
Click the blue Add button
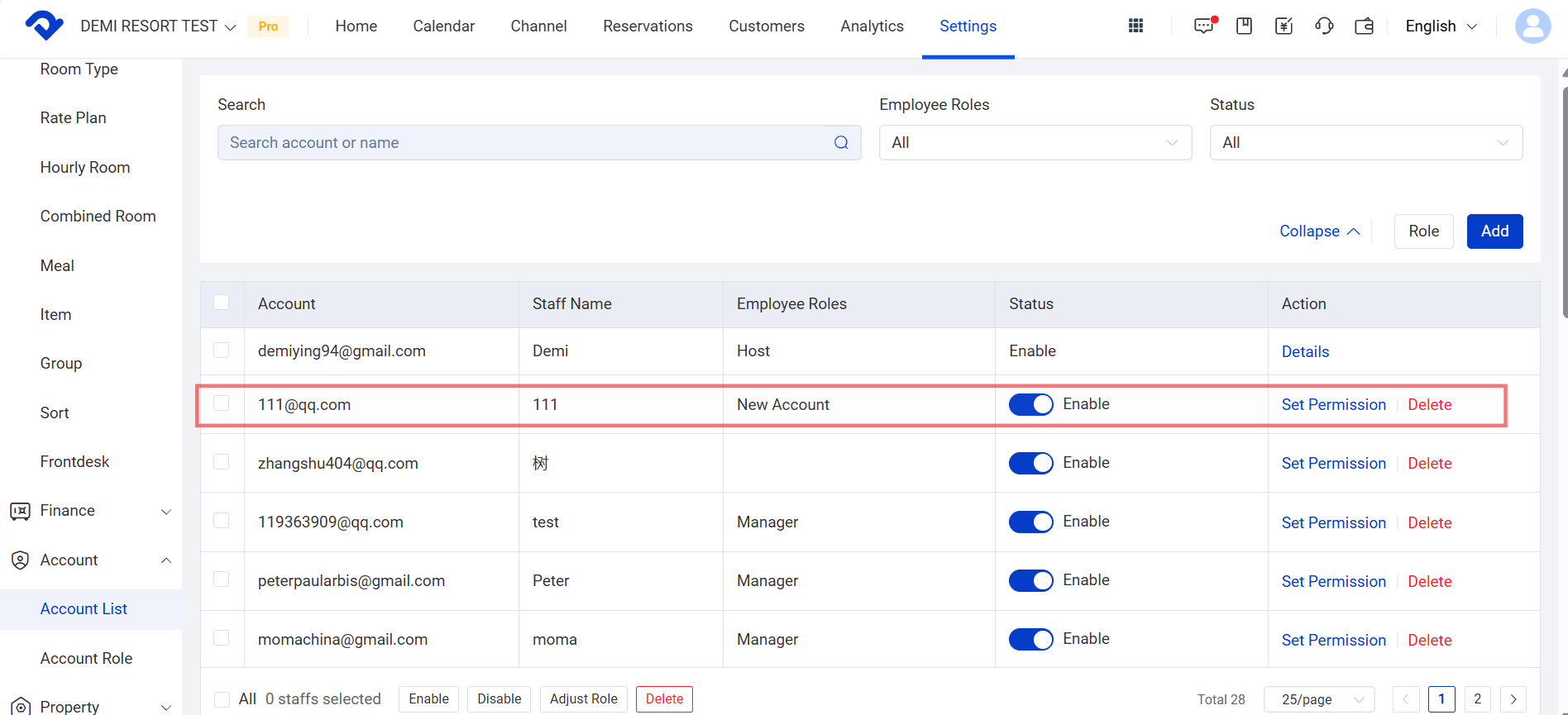1494,231
